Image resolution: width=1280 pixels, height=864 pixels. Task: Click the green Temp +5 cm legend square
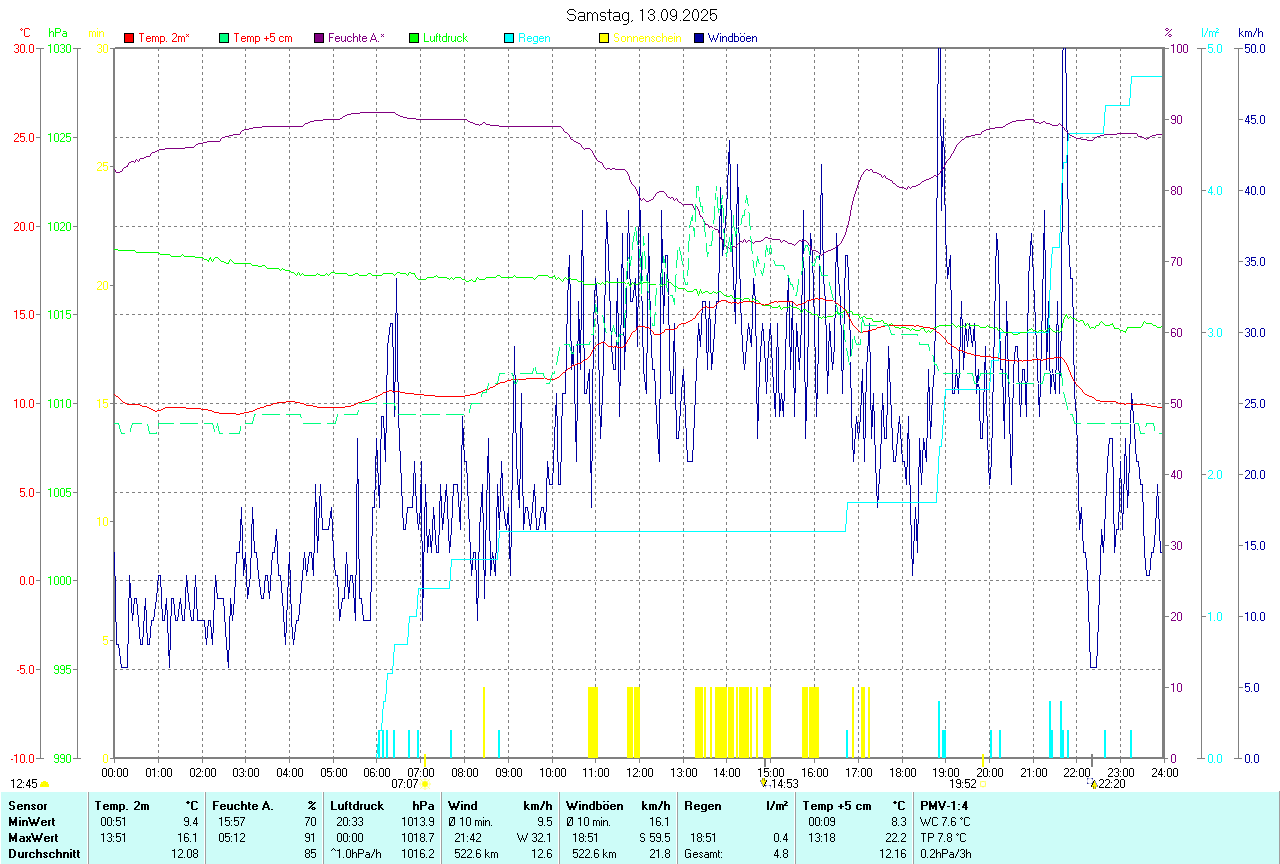(224, 38)
